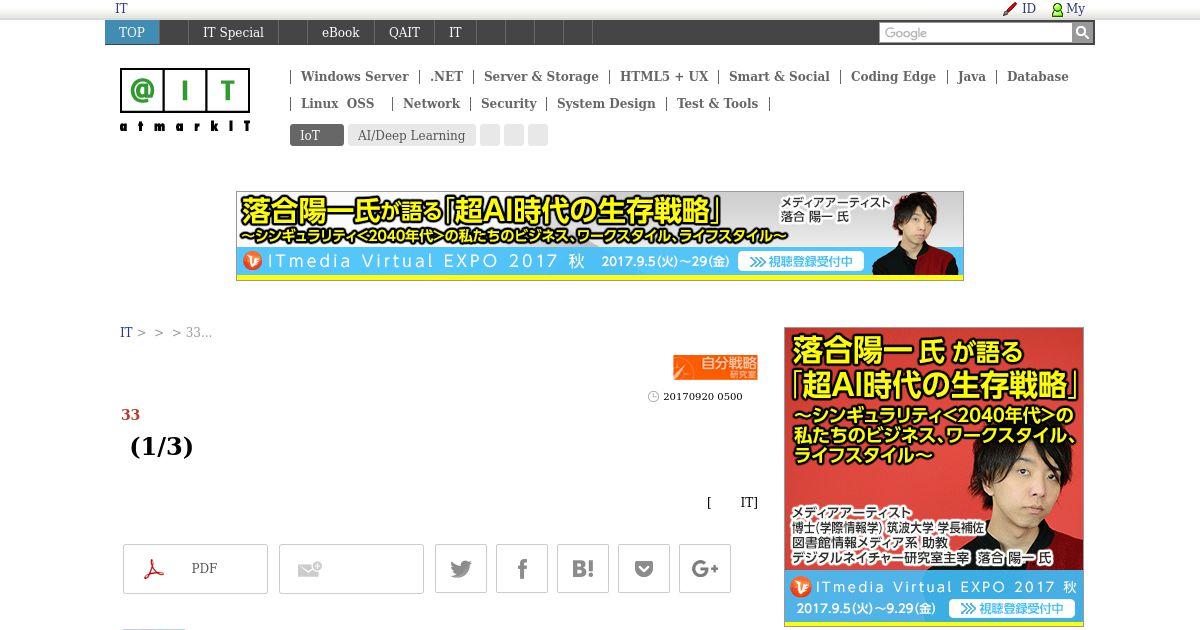Click the My account person icon

1057,10
